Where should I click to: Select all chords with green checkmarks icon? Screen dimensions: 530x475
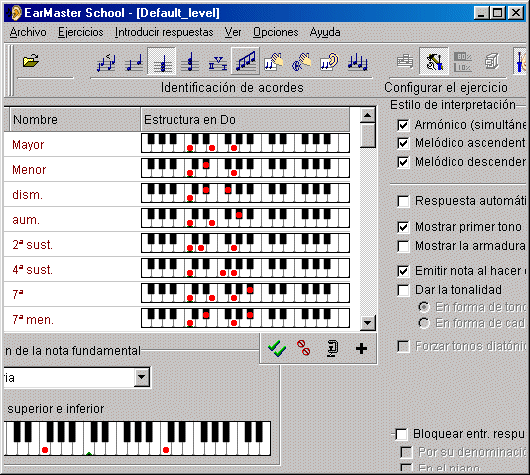pos(276,349)
